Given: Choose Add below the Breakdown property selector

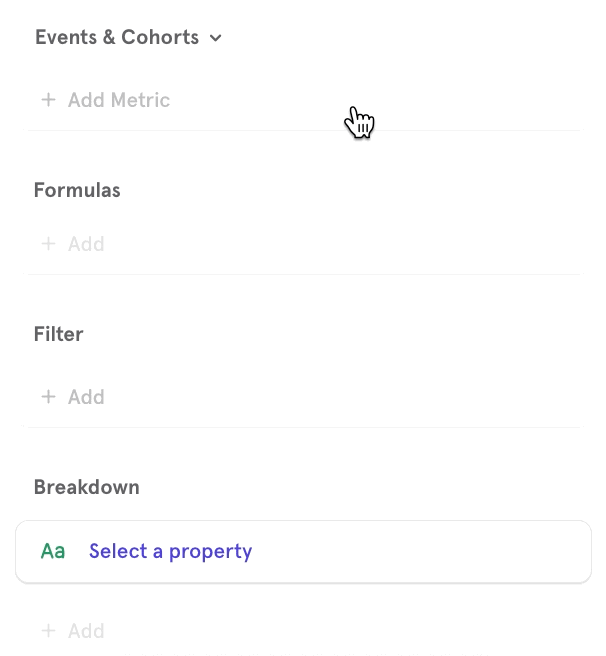Looking at the screenshot, I should 86,631.
